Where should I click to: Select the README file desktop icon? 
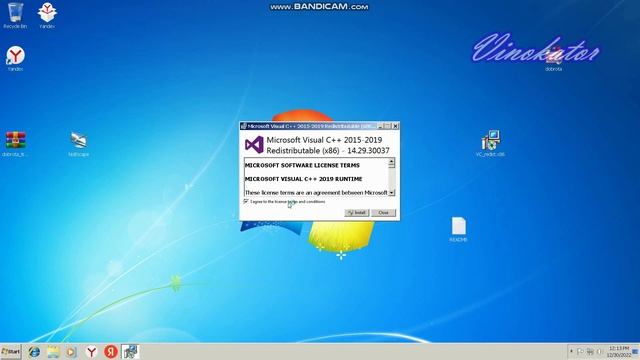point(458,229)
